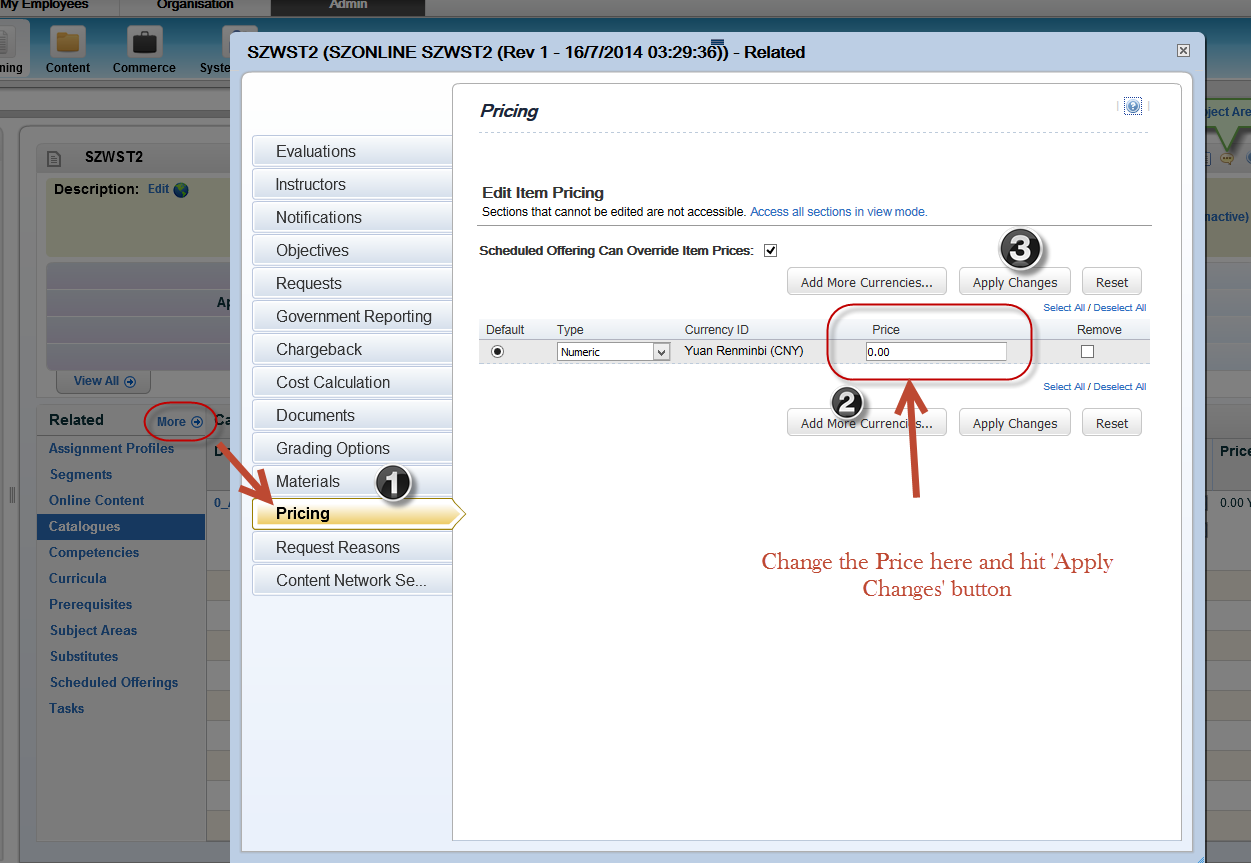Open the Materials tab
Viewport: 1251px width, 863px height.
tap(352, 481)
